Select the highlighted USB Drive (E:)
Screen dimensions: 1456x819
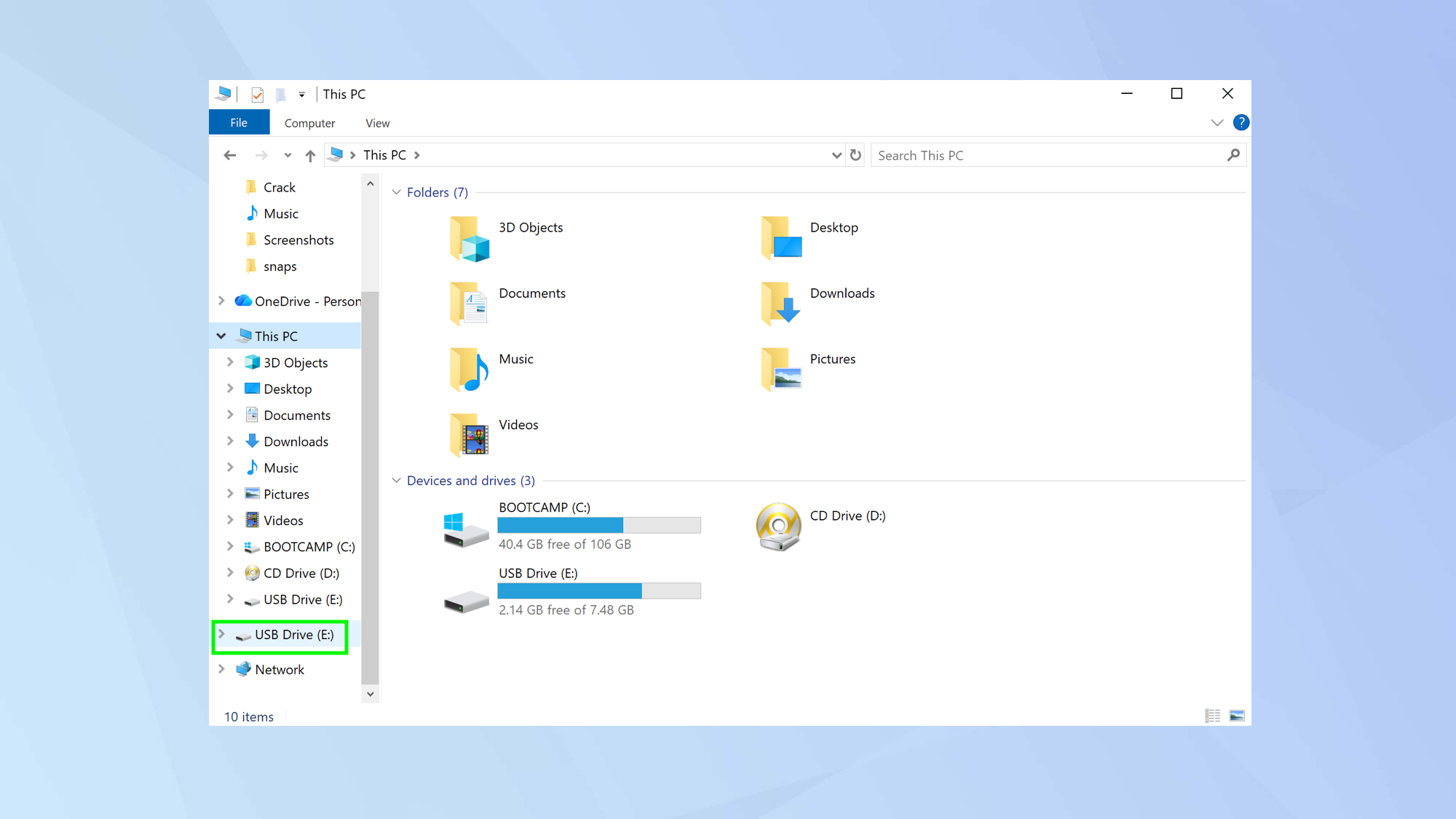pos(290,635)
